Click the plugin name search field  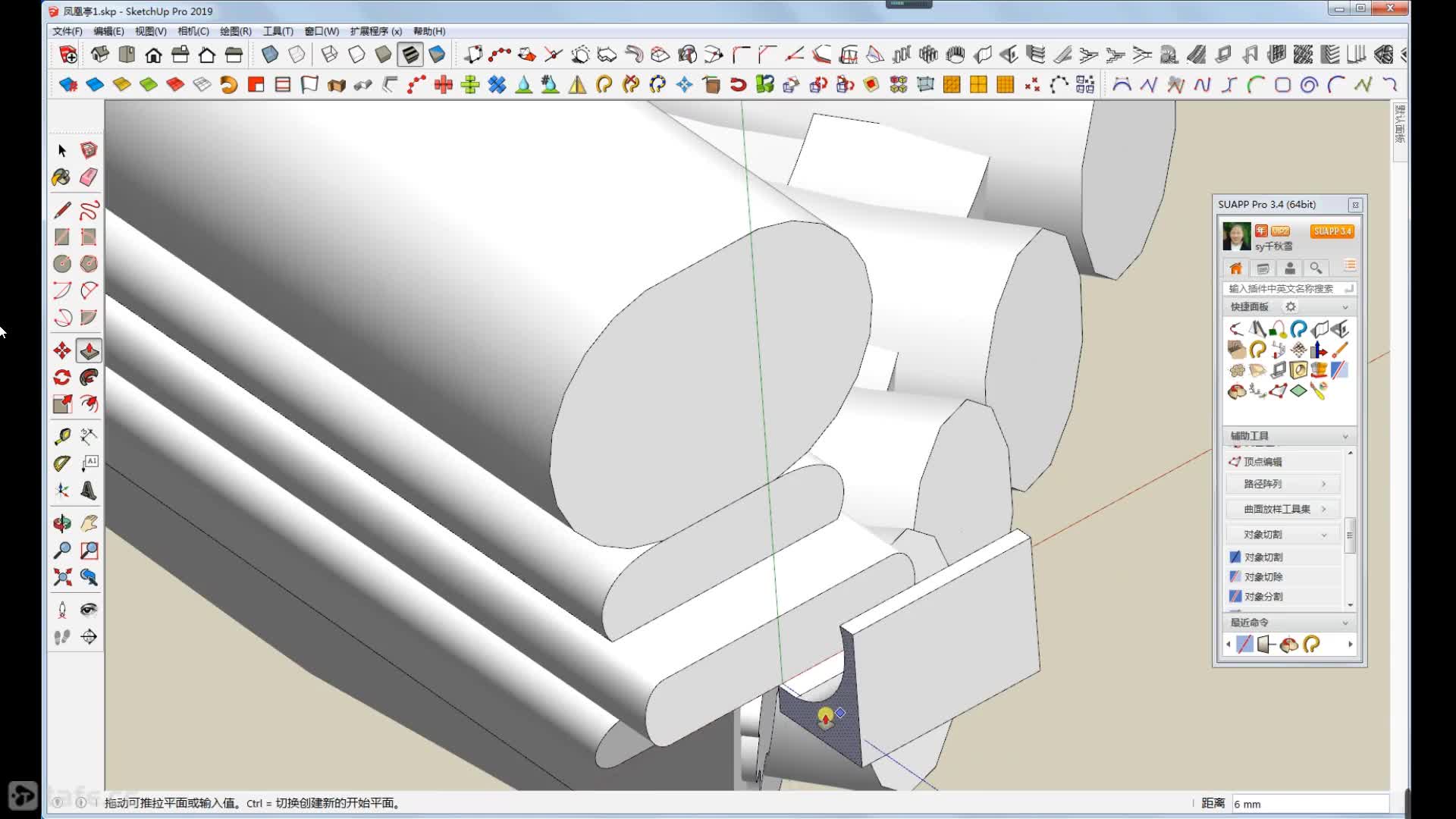click(x=1289, y=289)
